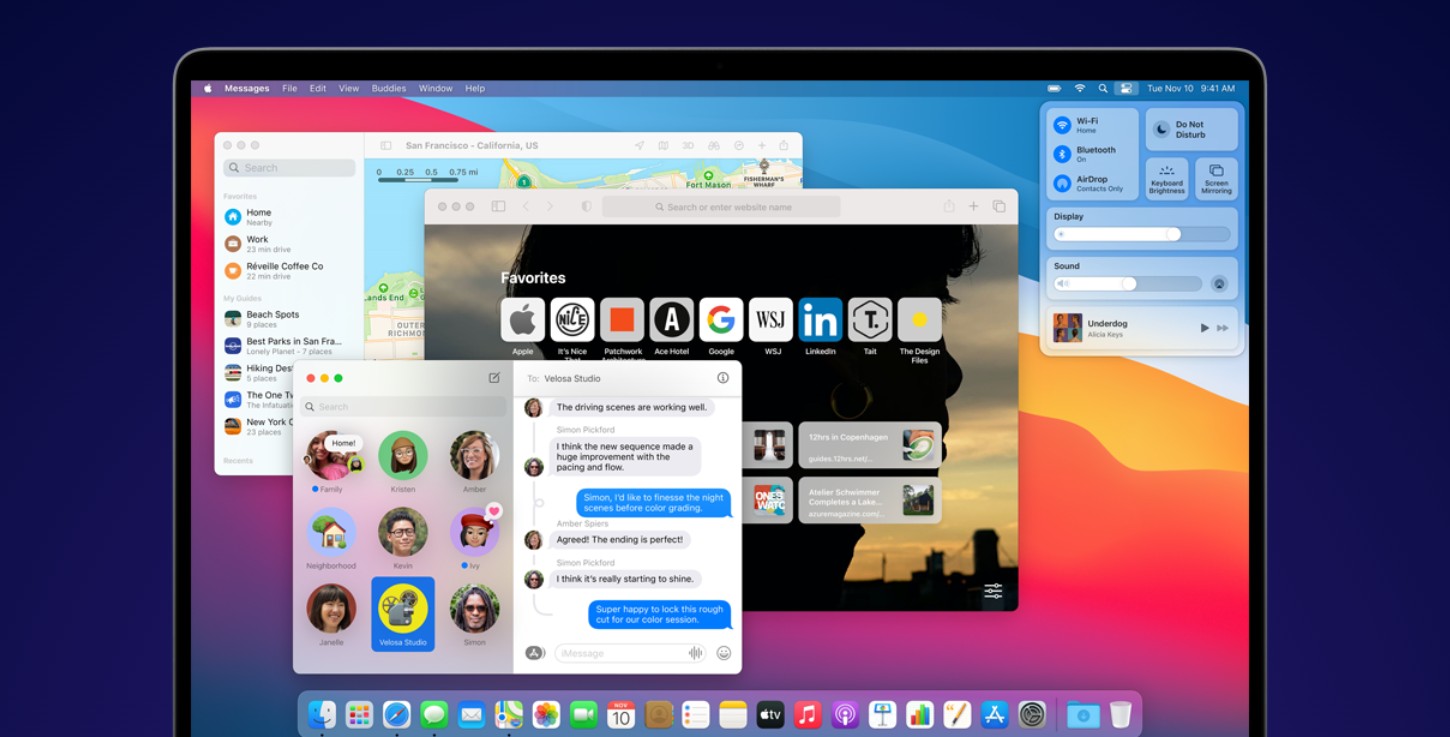The height and width of the screenshot is (737, 1450).
Task: Open the App Store shortcut in the iMessage bar
Action: coord(532,651)
